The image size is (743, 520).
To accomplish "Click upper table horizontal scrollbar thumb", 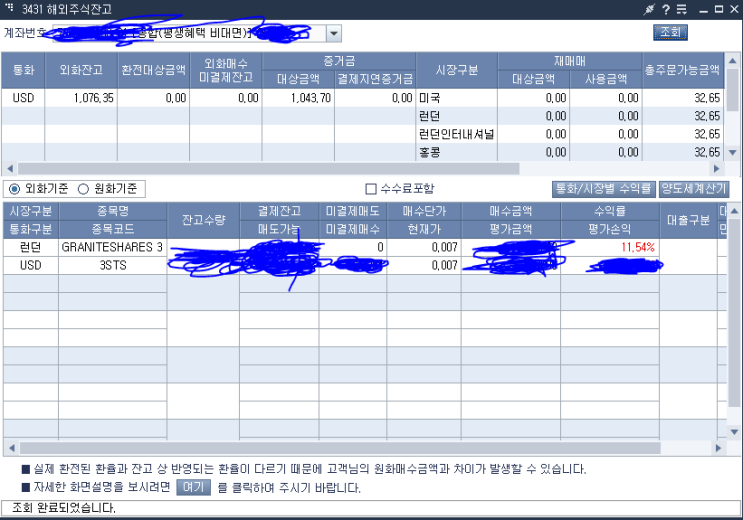I will tap(268, 168).
